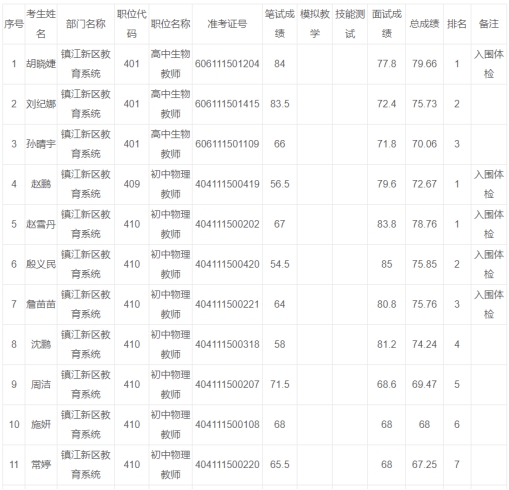
Task: Click the name cell 刘纪娜
Action: (x=41, y=104)
